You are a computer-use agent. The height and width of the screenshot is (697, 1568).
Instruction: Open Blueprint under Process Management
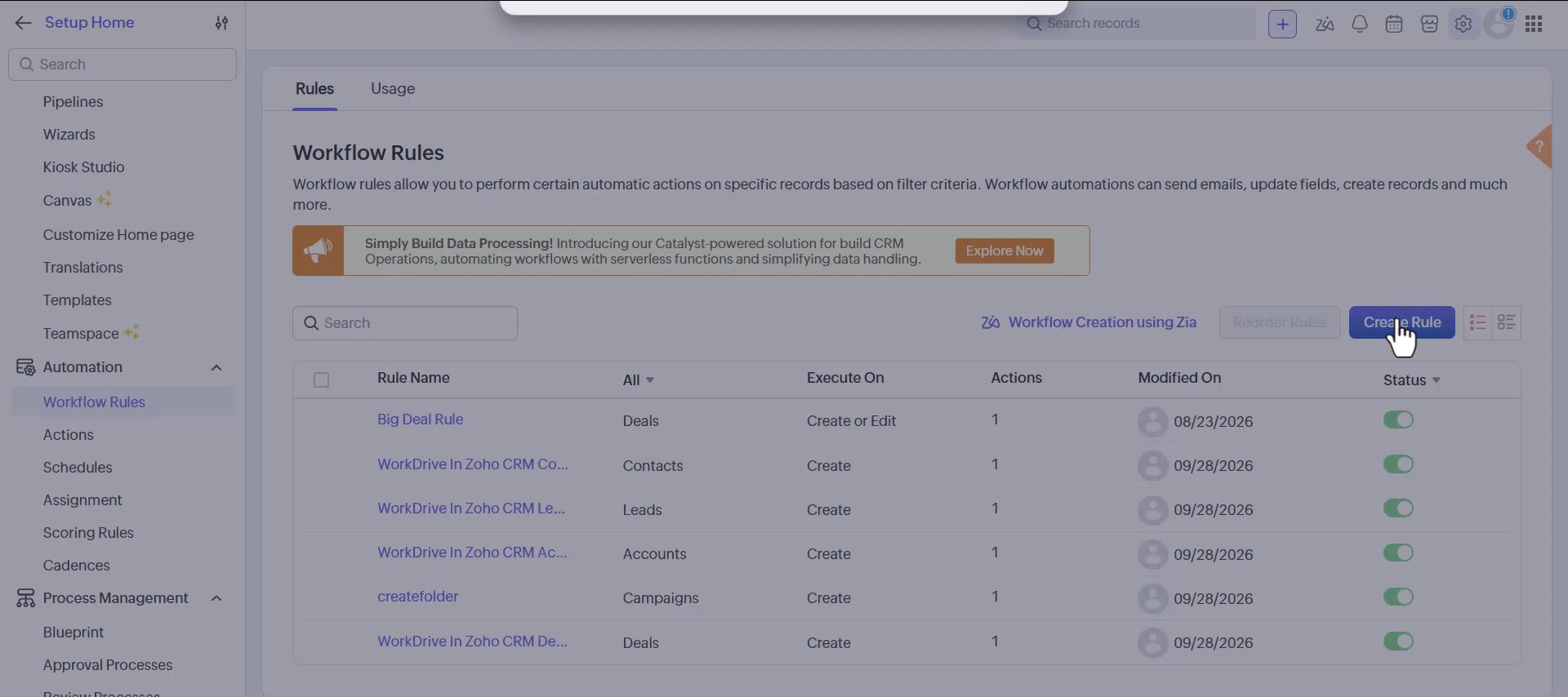73,633
